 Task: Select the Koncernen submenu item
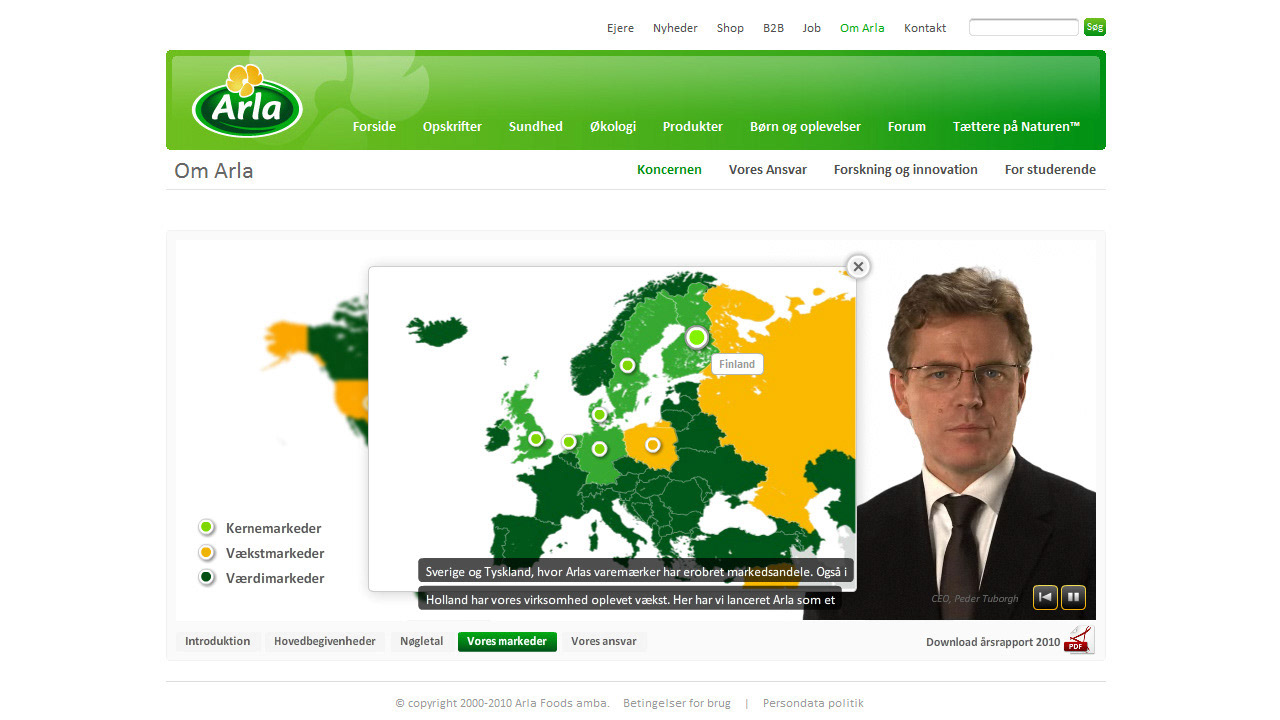click(x=669, y=169)
